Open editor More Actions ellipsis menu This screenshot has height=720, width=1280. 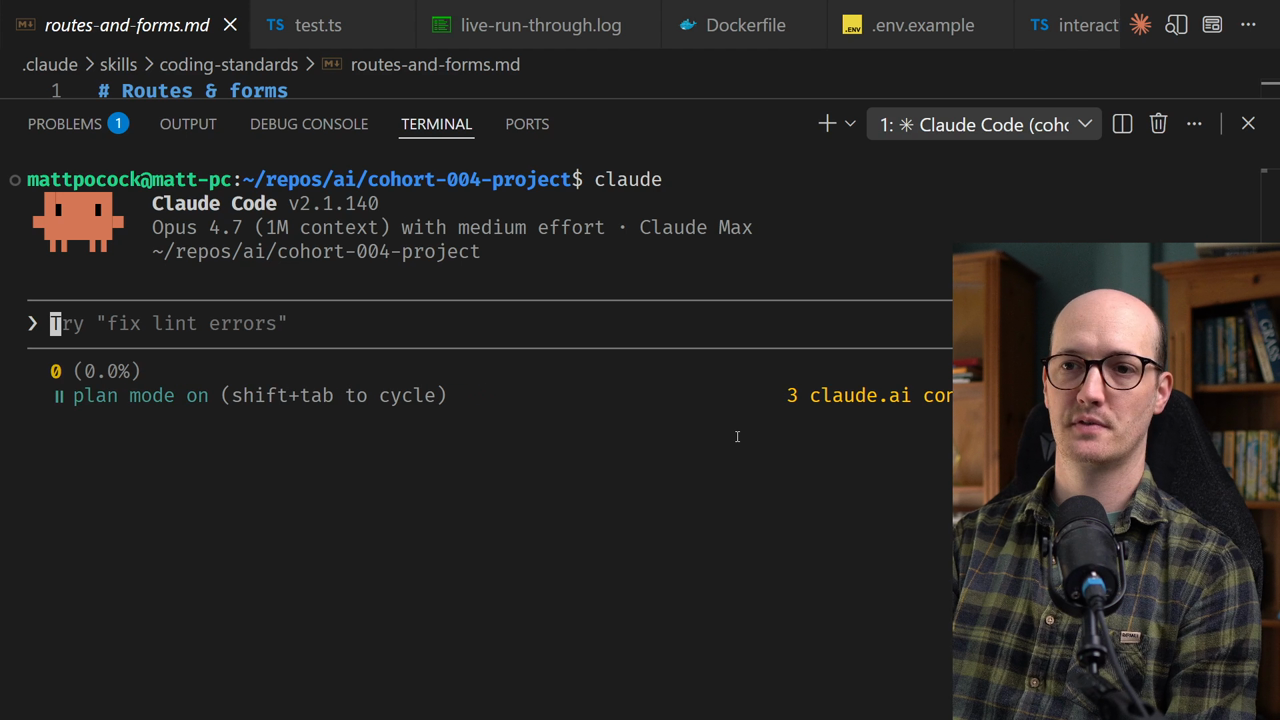tap(1248, 25)
